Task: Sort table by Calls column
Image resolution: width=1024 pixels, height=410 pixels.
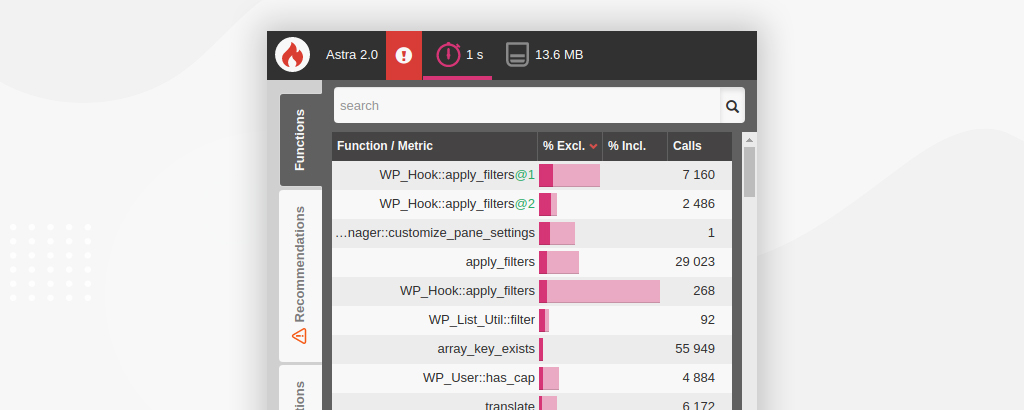Action: pyautogui.click(x=699, y=146)
